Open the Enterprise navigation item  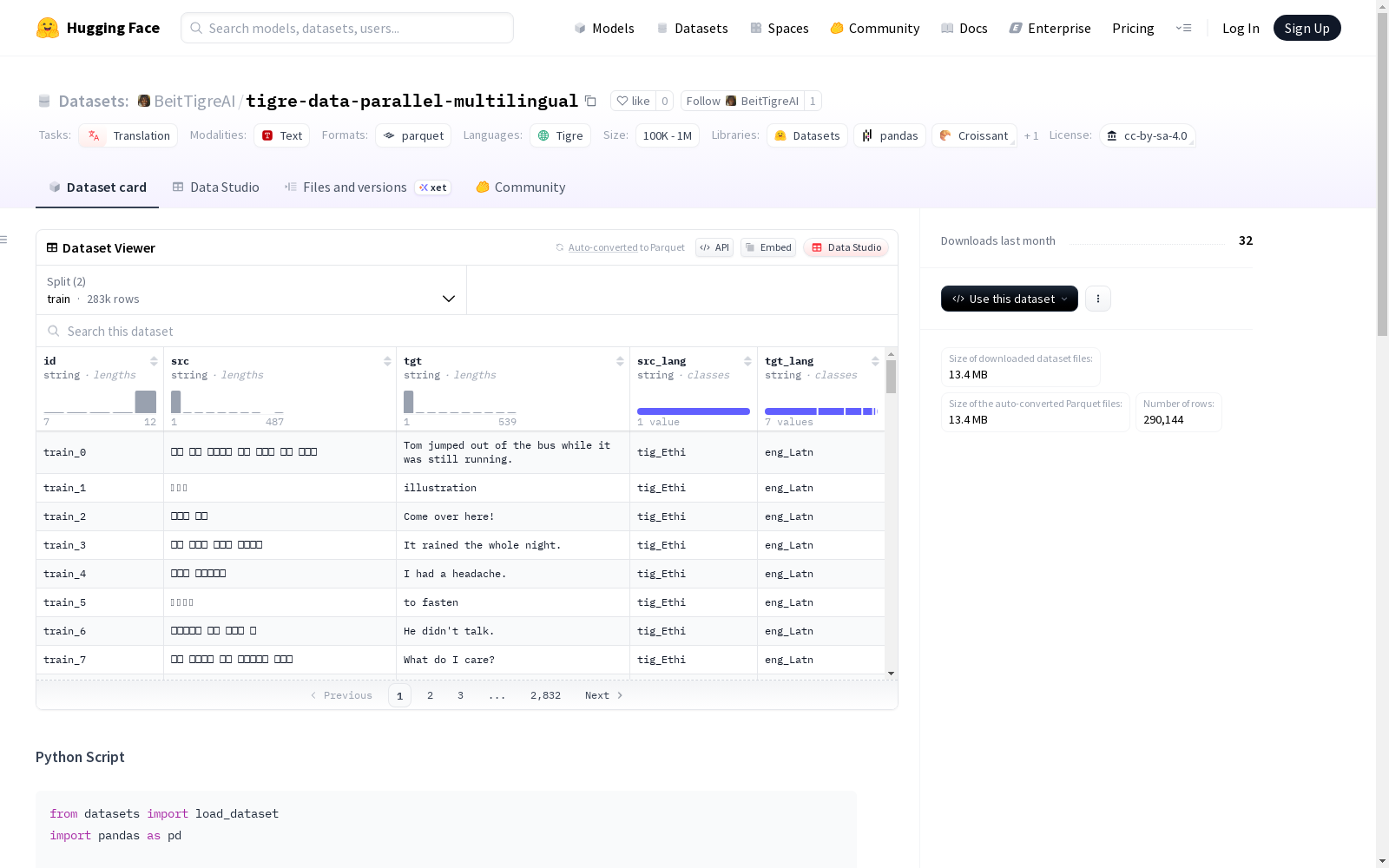[x=1050, y=28]
